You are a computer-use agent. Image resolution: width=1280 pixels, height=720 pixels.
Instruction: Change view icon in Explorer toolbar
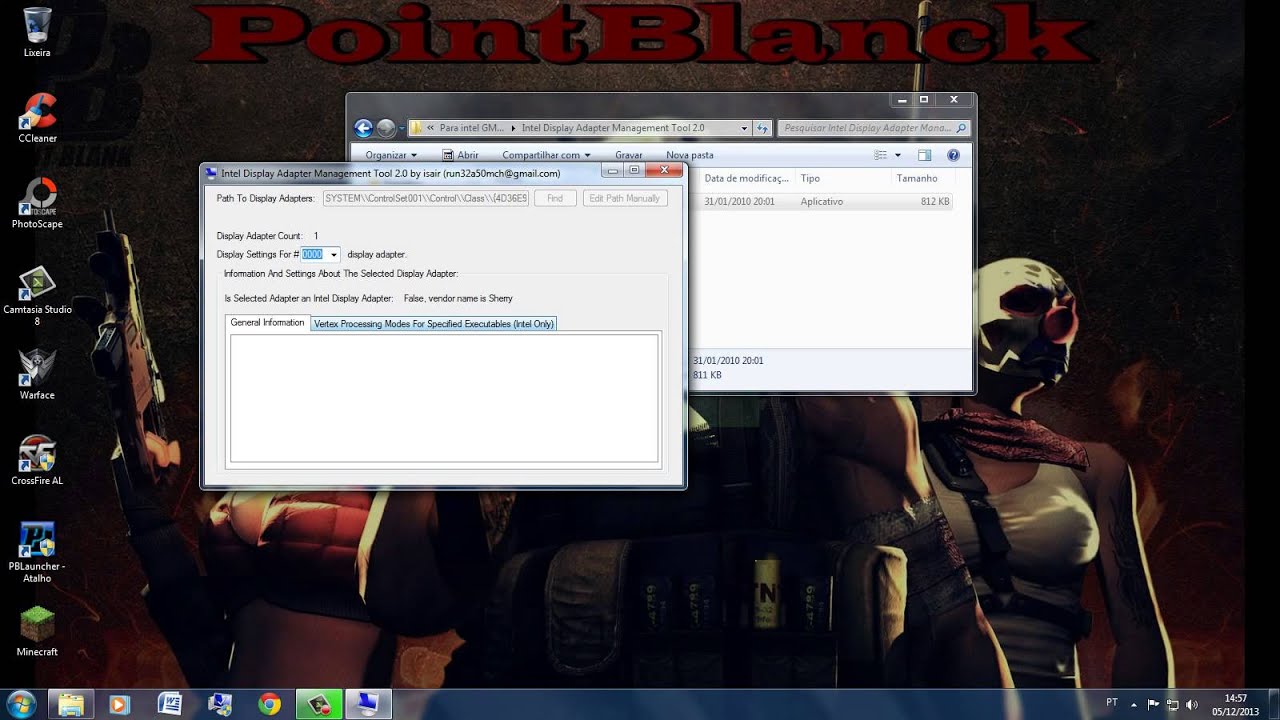coord(880,155)
